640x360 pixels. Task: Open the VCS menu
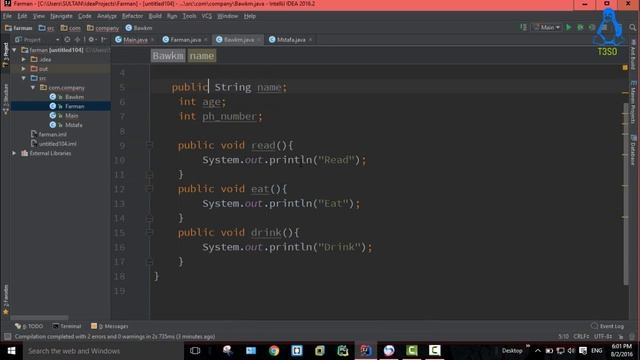click(x=207, y=16)
